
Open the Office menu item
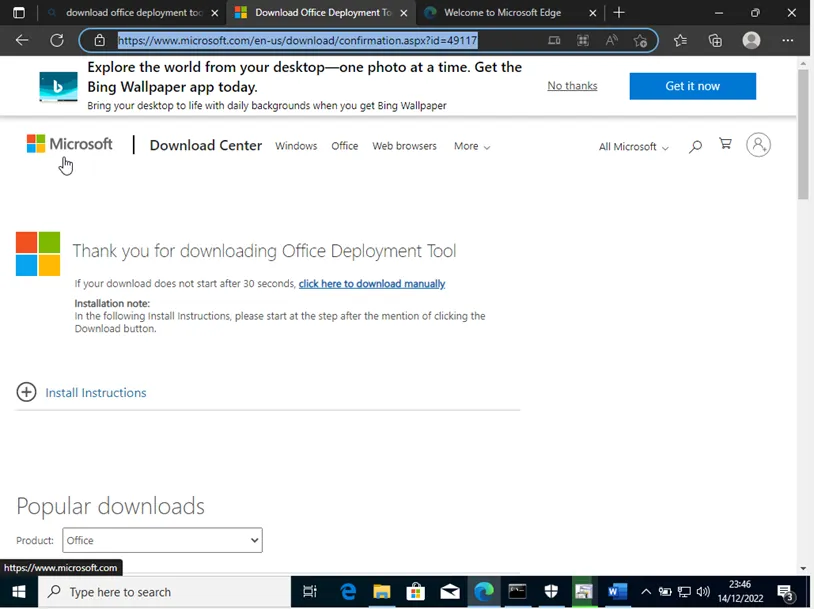coord(344,146)
